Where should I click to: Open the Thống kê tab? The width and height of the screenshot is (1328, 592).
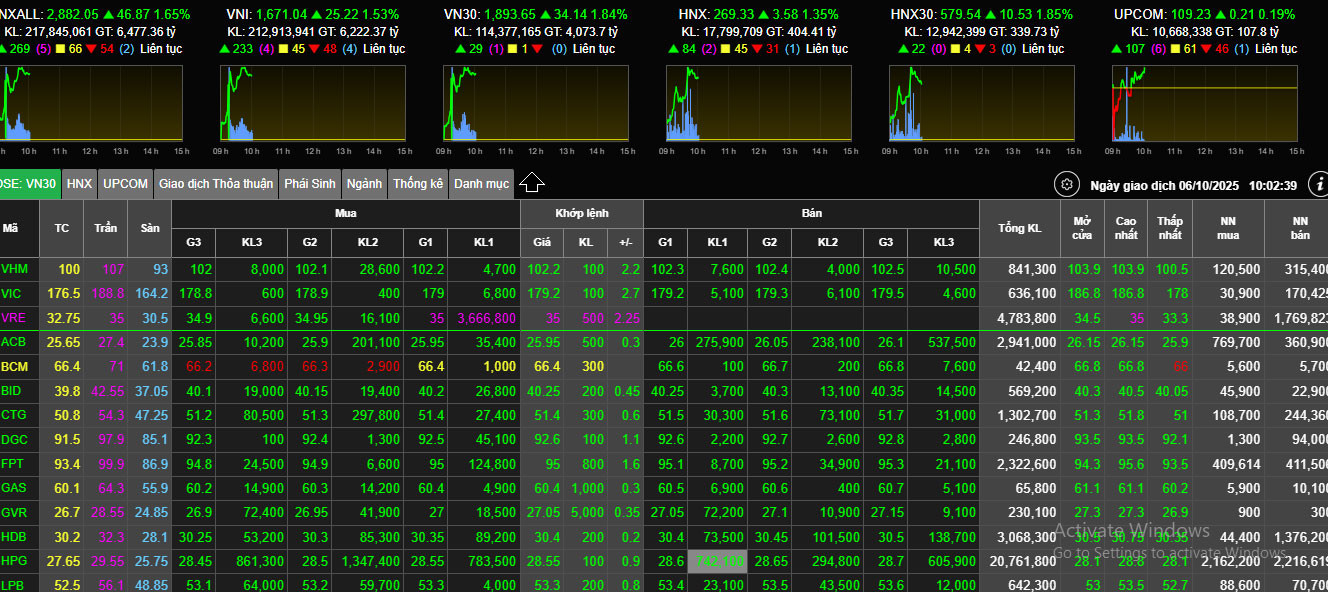click(x=418, y=184)
